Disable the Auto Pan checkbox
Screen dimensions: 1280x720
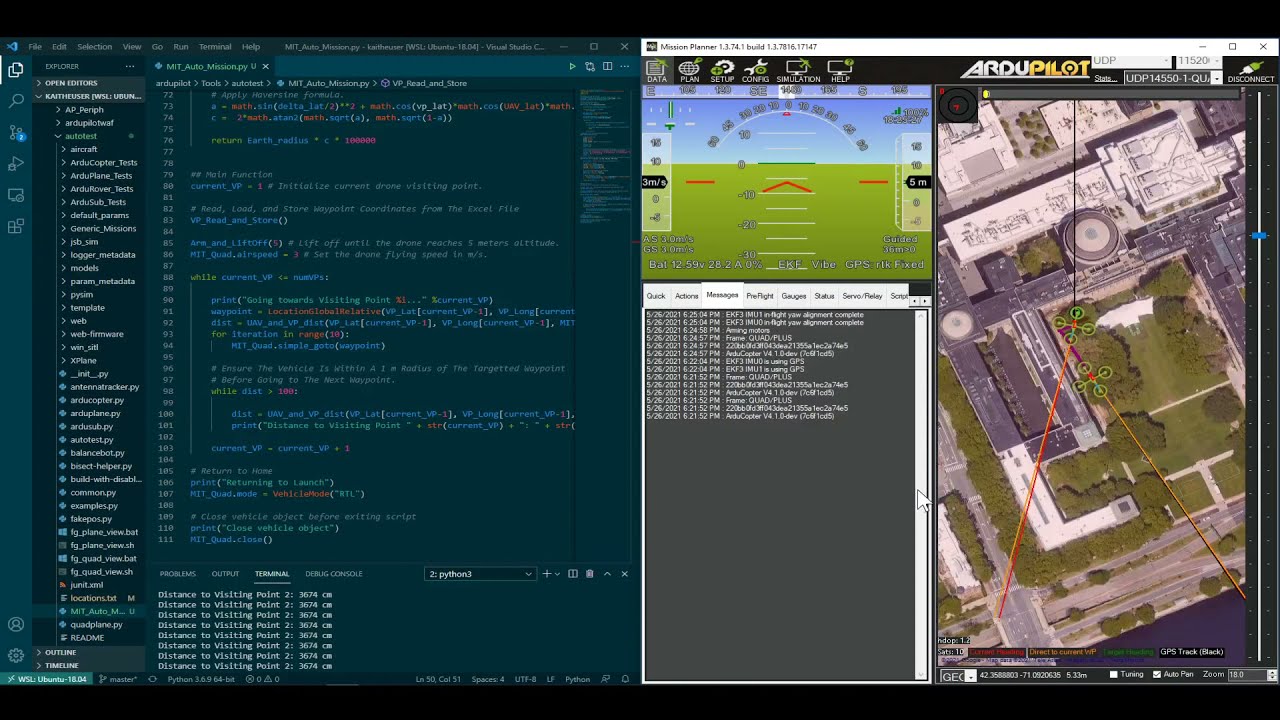[x=1157, y=675]
